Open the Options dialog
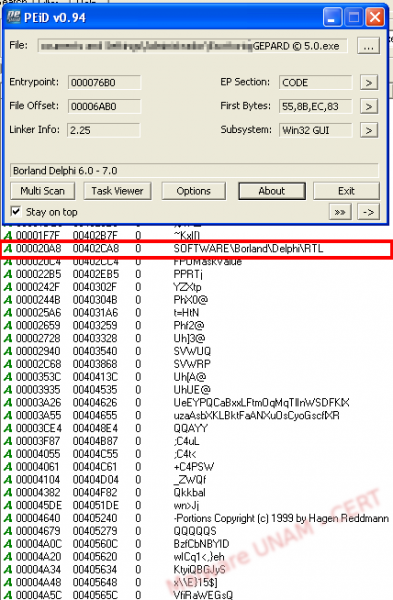The height and width of the screenshot is (600, 393). click(x=194, y=191)
